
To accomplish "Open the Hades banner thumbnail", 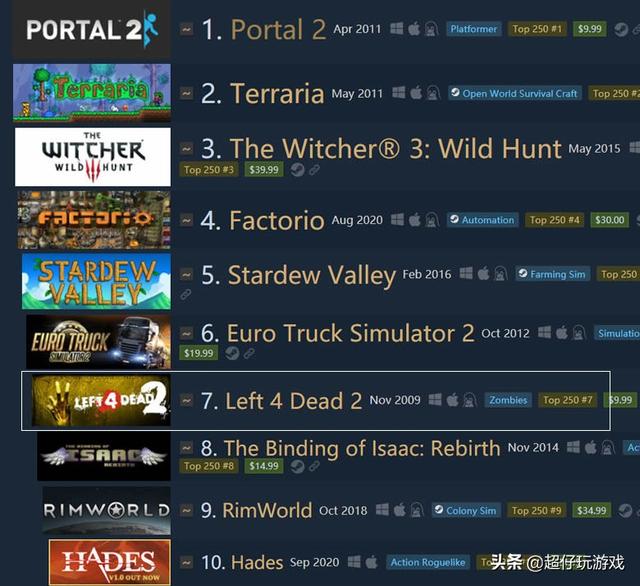I will (109, 562).
